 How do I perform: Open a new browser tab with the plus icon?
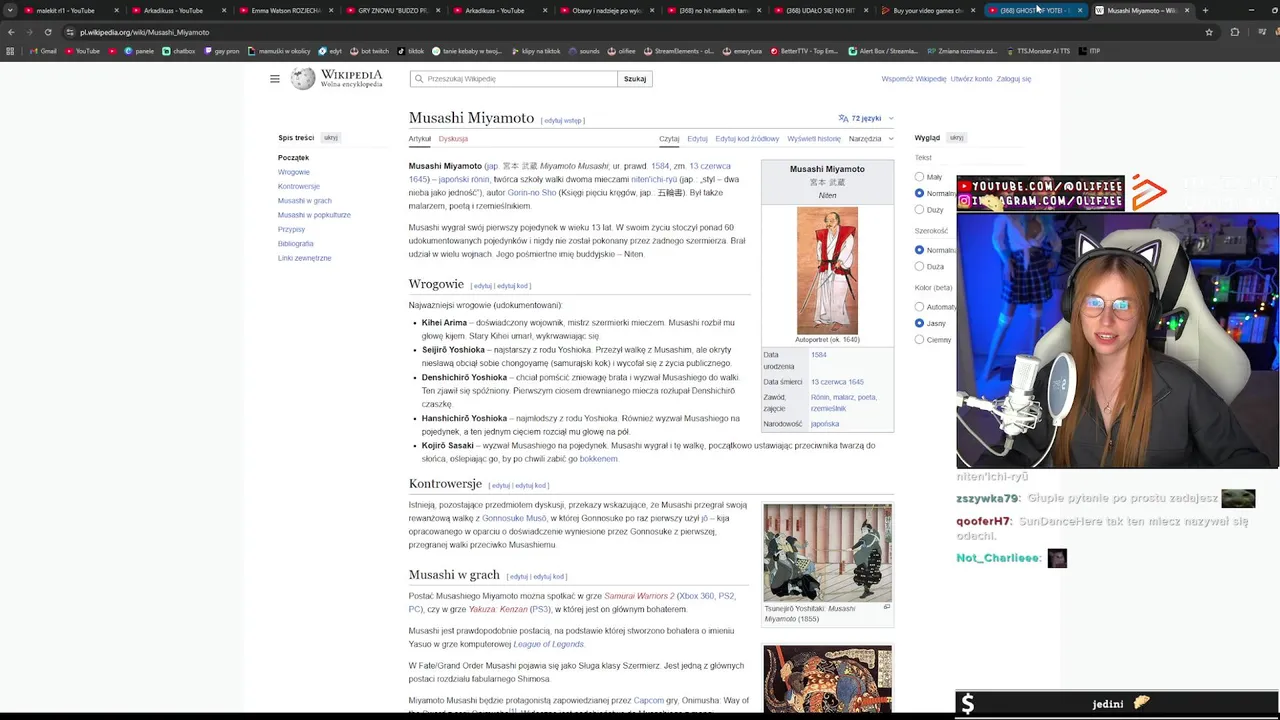(1205, 10)
